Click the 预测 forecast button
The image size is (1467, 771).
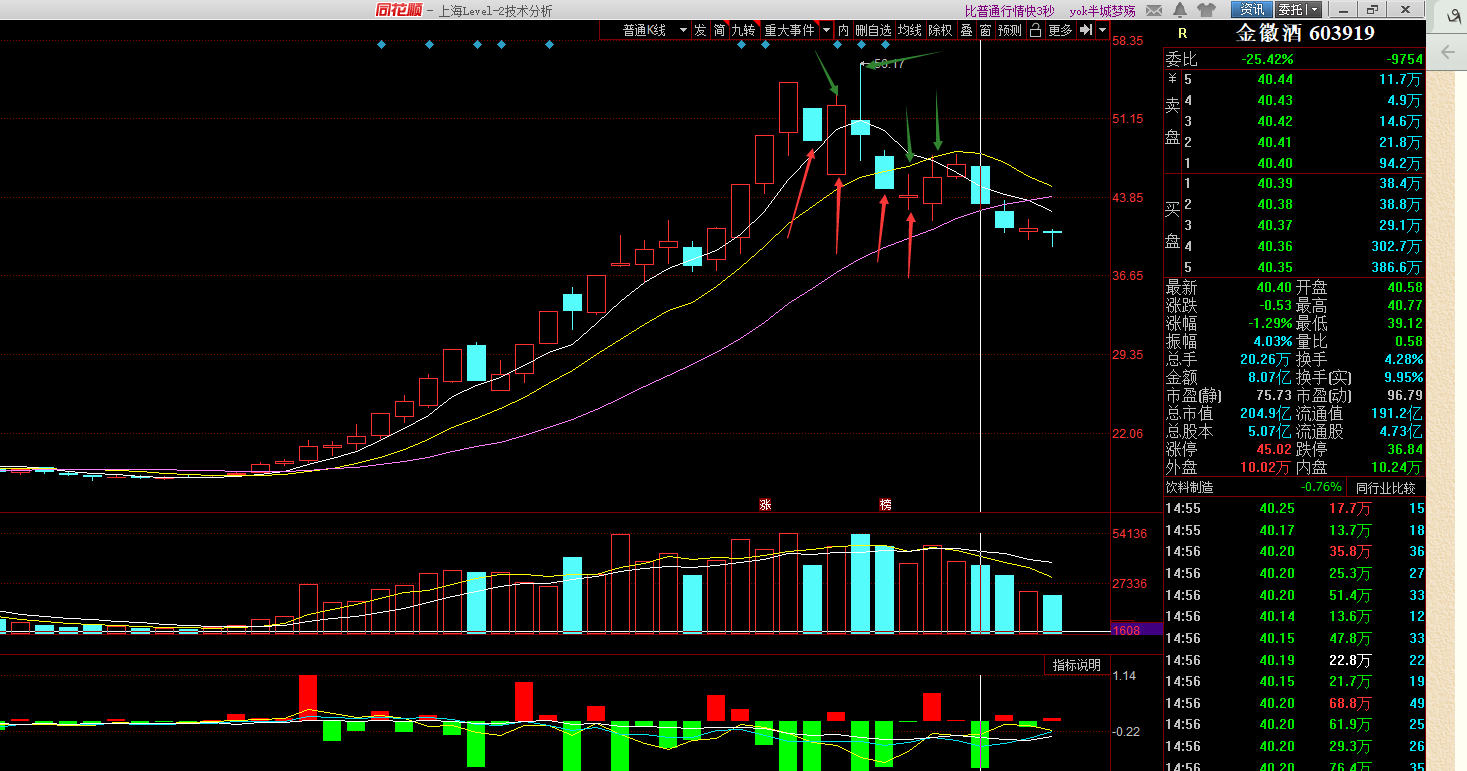pyautogui.click(x=1010, y=30)
